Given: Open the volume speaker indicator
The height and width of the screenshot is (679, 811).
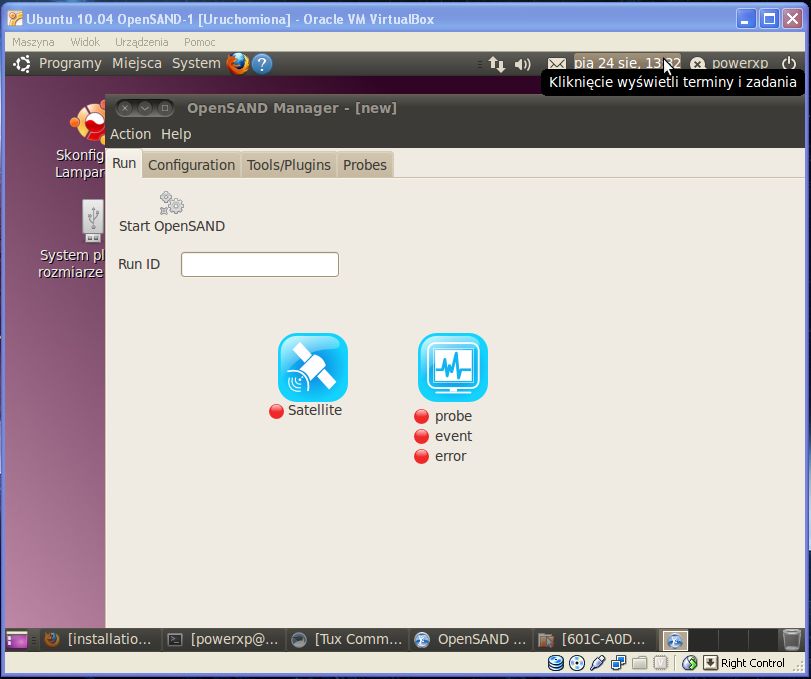Looking at the screenshot, I should tap(522, 64).
